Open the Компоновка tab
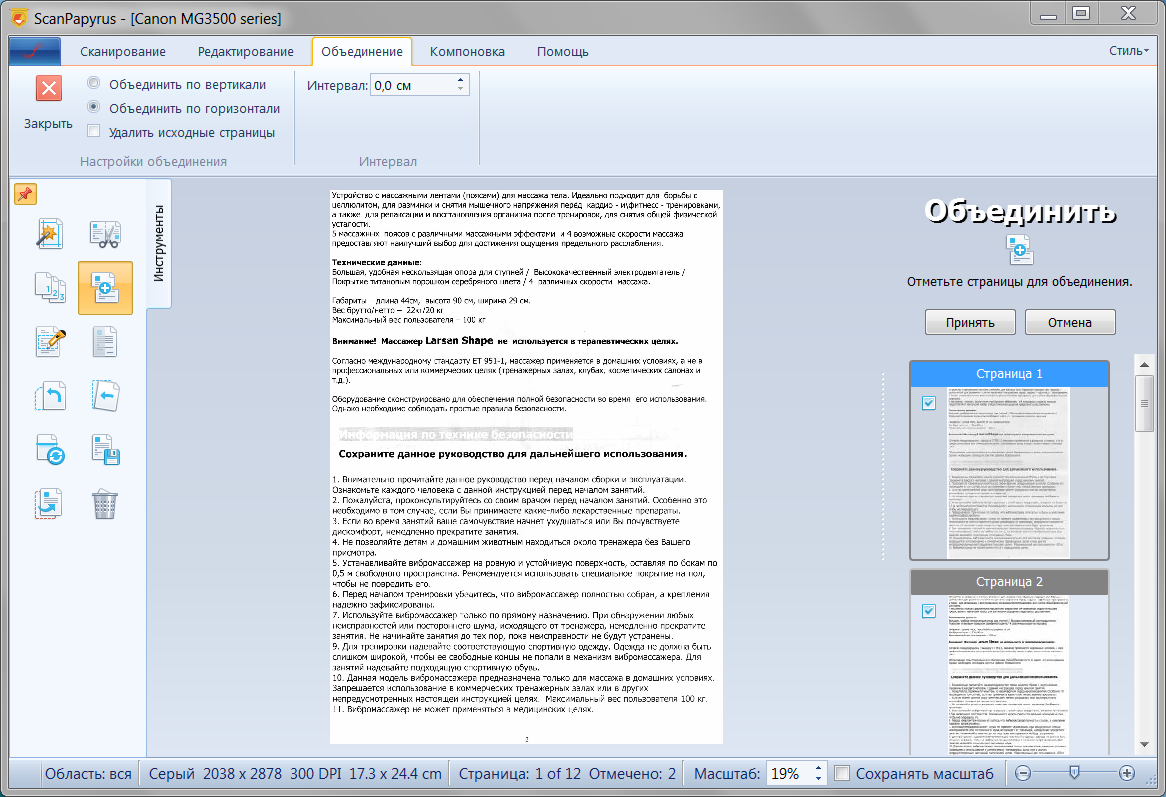This screenshot has height=797, width=1166. pos(467,51)
